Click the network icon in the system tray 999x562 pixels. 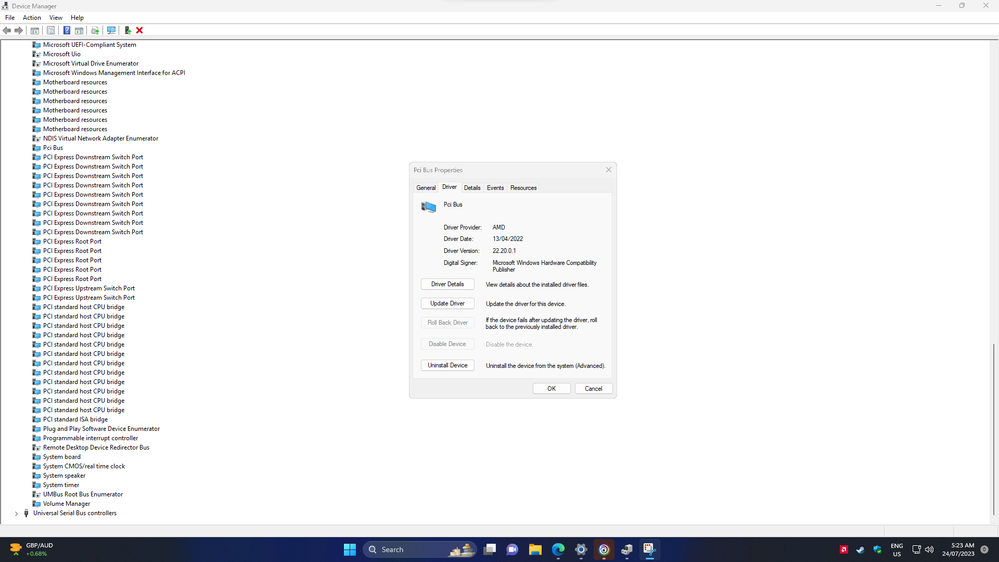[x=916, y=549]
